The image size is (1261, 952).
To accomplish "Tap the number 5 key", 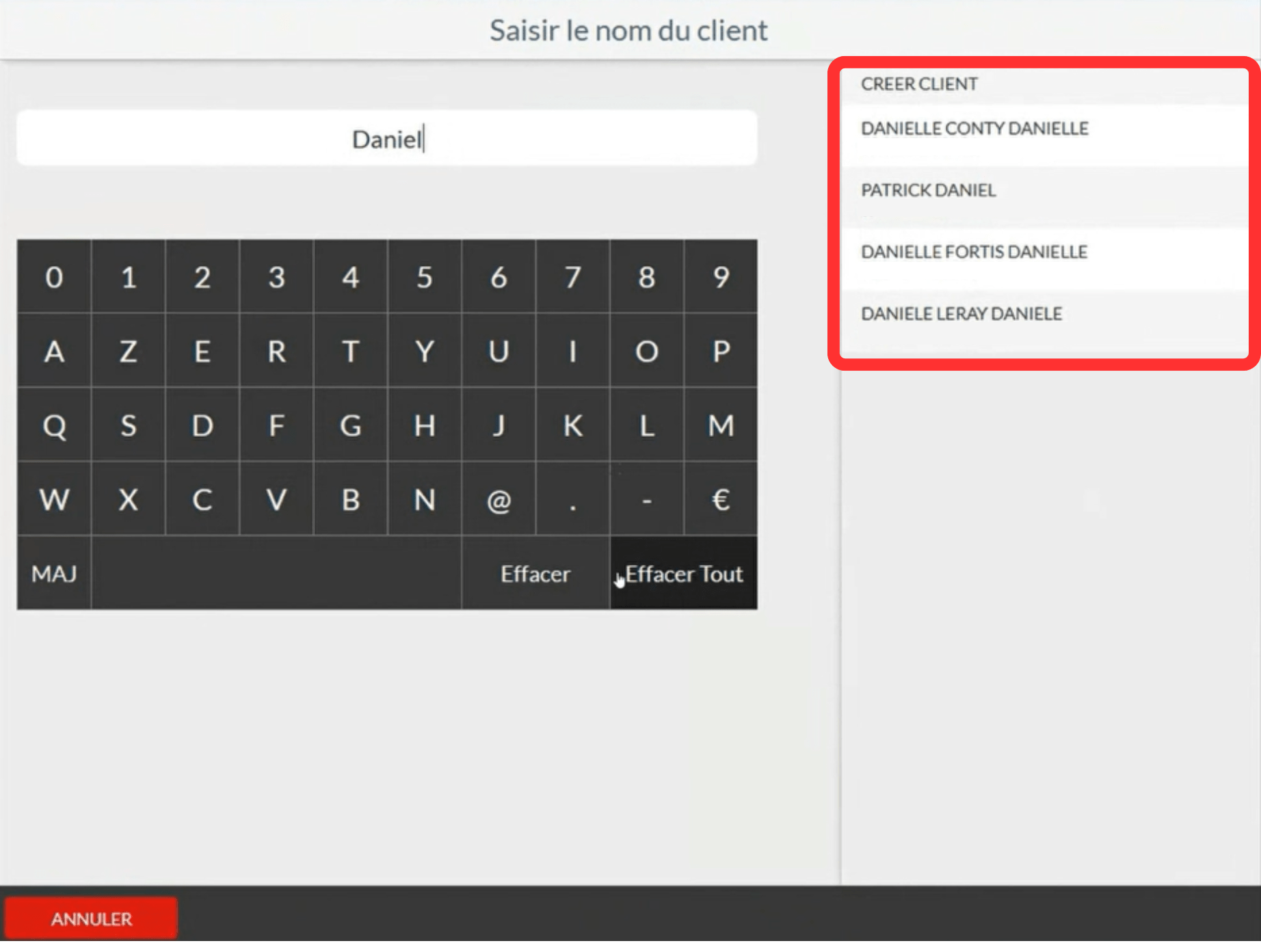I will click(x=424, y=277).
